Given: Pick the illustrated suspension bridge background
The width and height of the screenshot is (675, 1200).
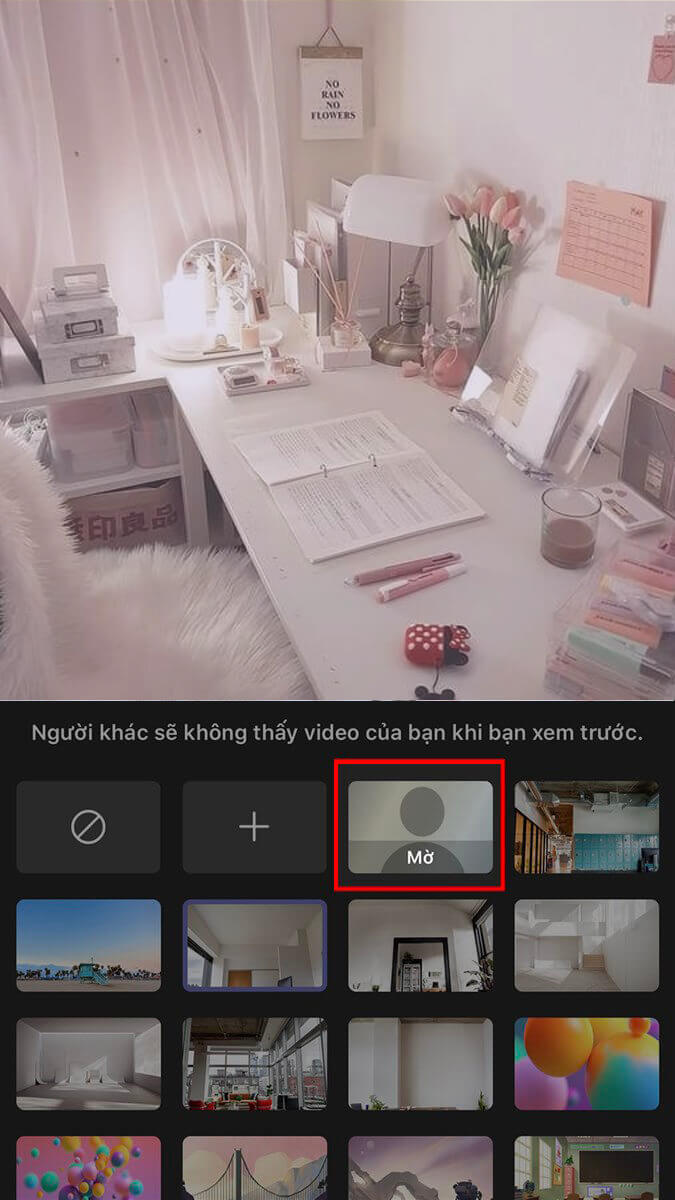Looking at the screenshot, I should (254, 1168).
